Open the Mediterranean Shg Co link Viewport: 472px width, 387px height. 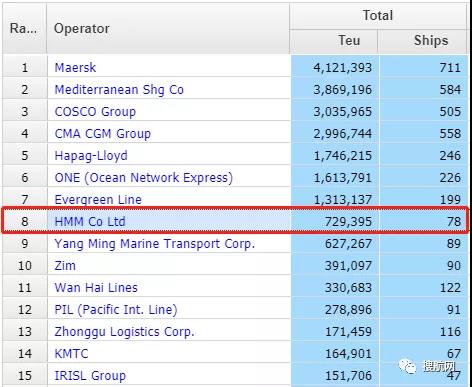(119, 90)
